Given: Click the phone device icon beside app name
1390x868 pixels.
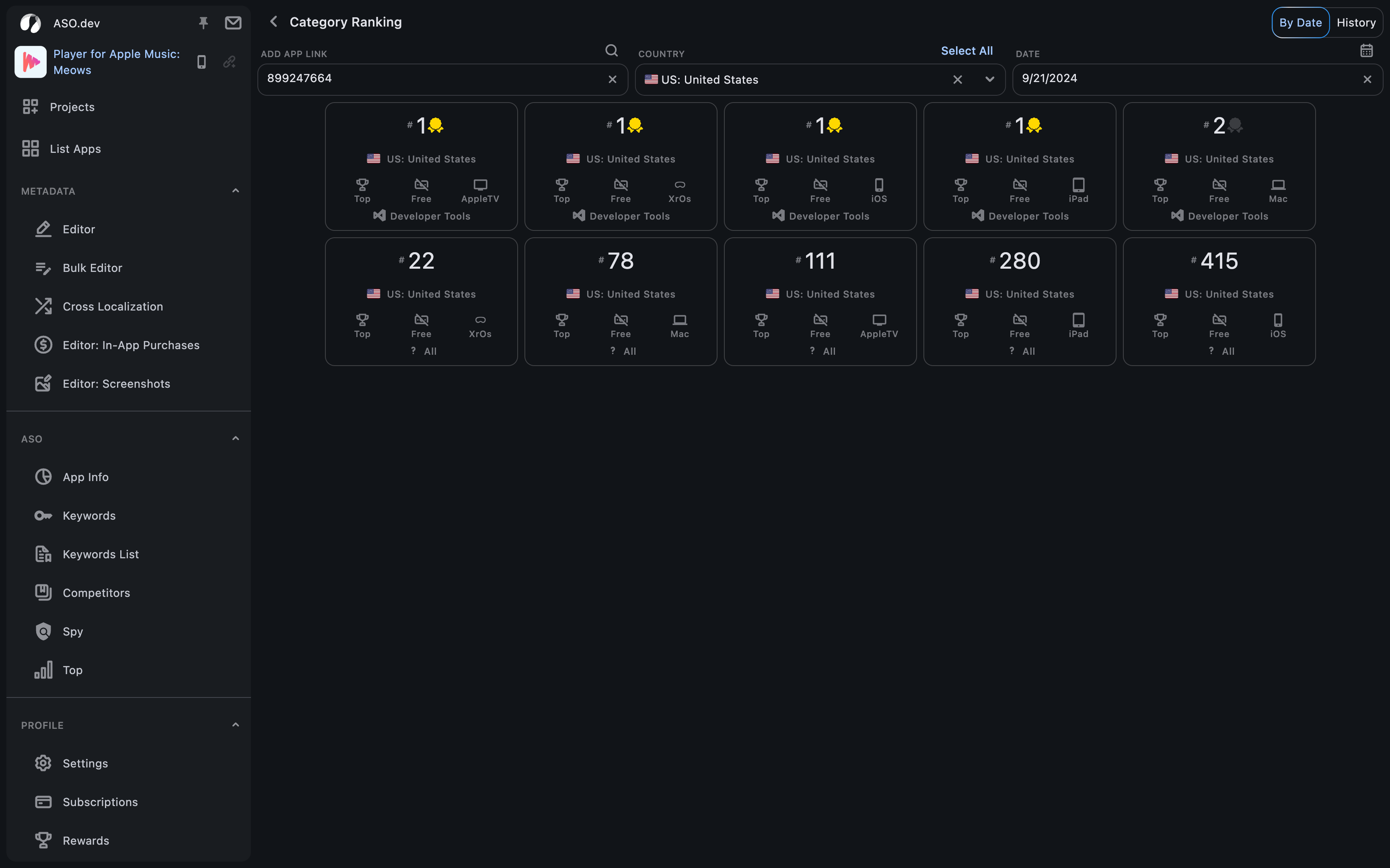Looking at the screenshot, I should click(202, 62).
